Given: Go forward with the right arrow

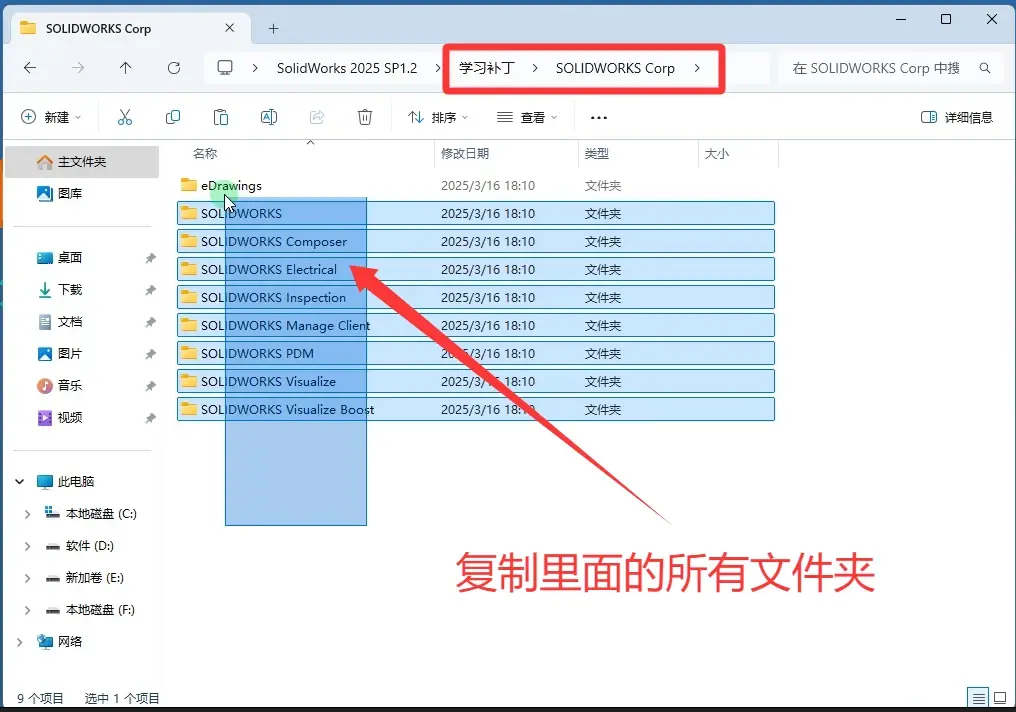Looking at the screenshot, I should (x=78, y=68).
